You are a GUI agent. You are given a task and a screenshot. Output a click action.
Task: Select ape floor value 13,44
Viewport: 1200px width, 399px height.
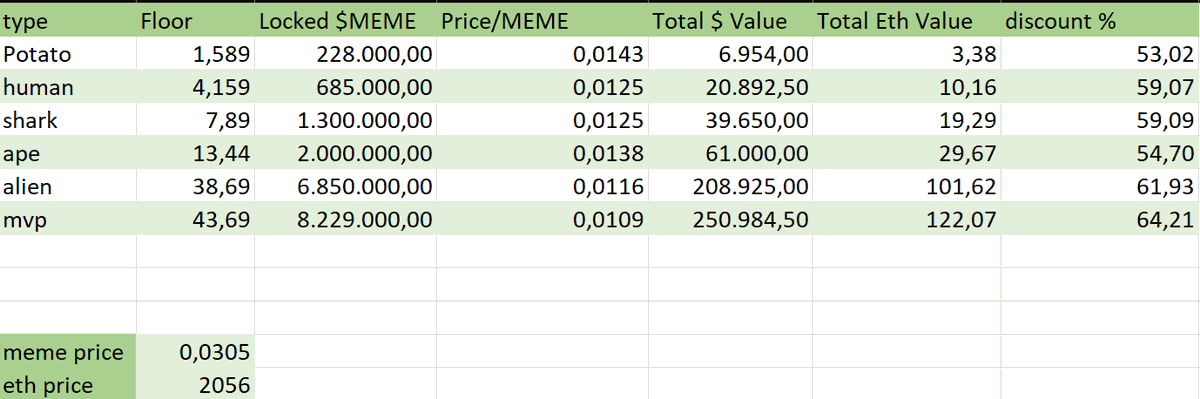coord(195,153)
